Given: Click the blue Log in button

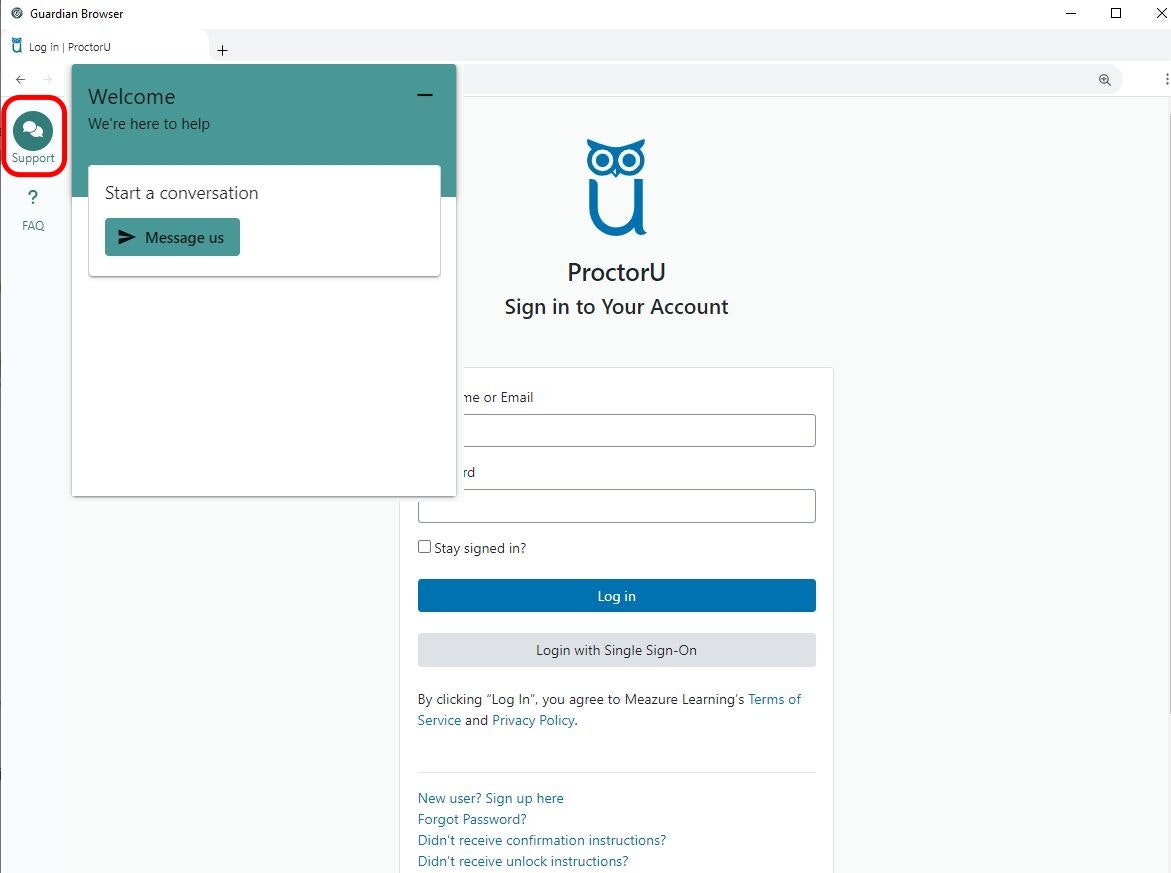Looking at the screenshot, I should pyautogui.click(x=616, y=595).
